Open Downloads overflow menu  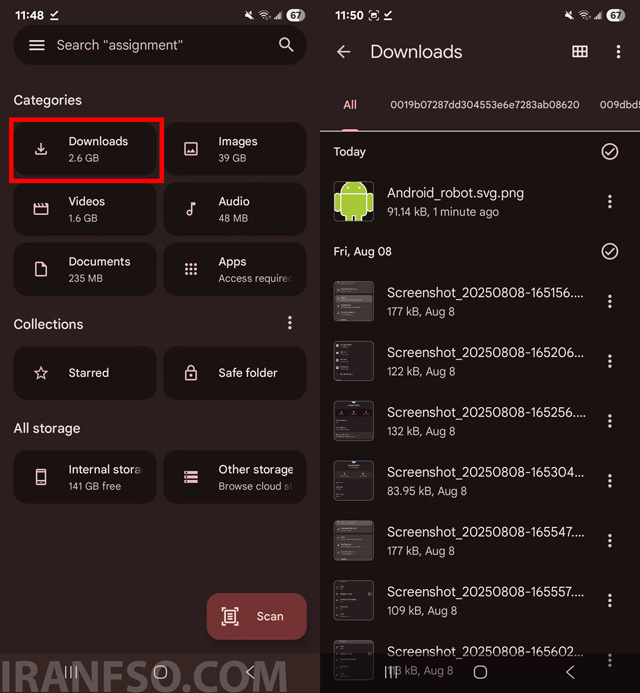click(x=618, y=52)
